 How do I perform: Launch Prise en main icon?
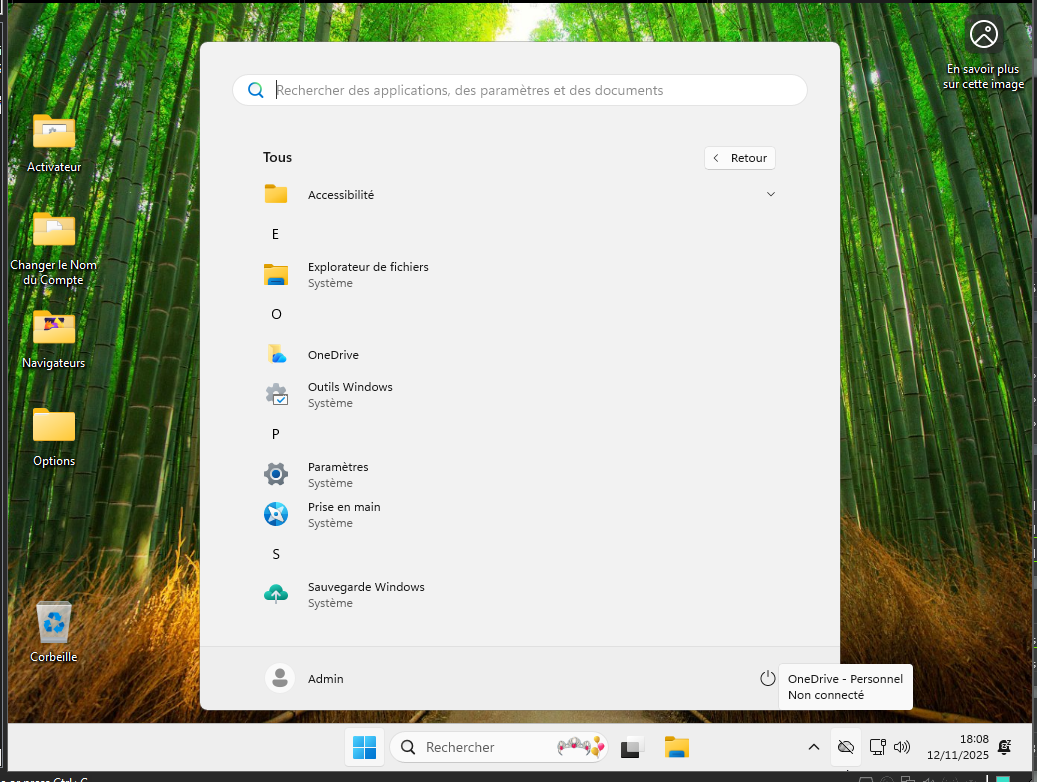[276, 514]
